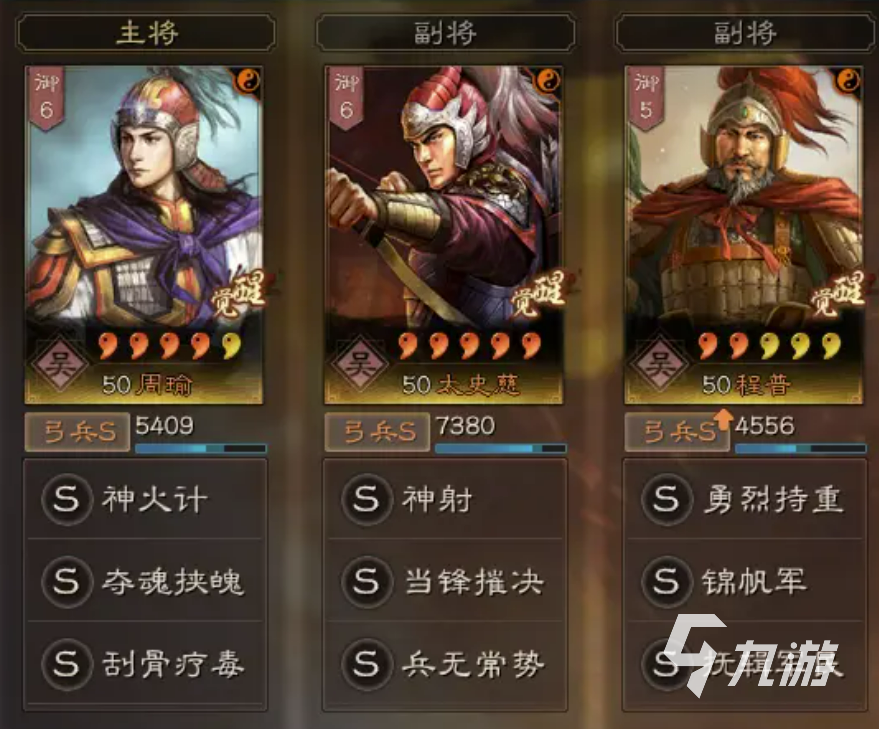Open the 当锋摧决 skill entry
This screenshot has width=879, height=729.
tap(445, 581)
